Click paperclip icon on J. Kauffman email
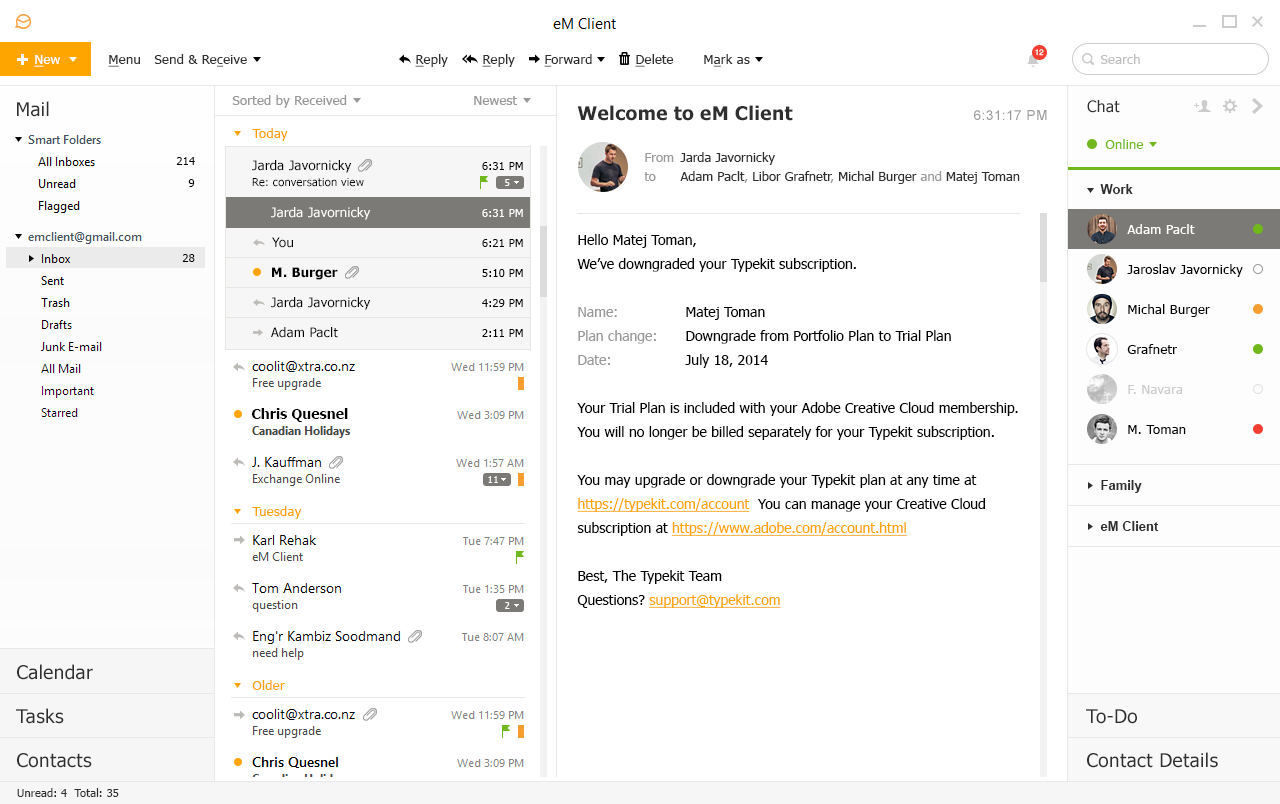The width and height of the screenshot is (1280, 804). [x=336, y=462]
